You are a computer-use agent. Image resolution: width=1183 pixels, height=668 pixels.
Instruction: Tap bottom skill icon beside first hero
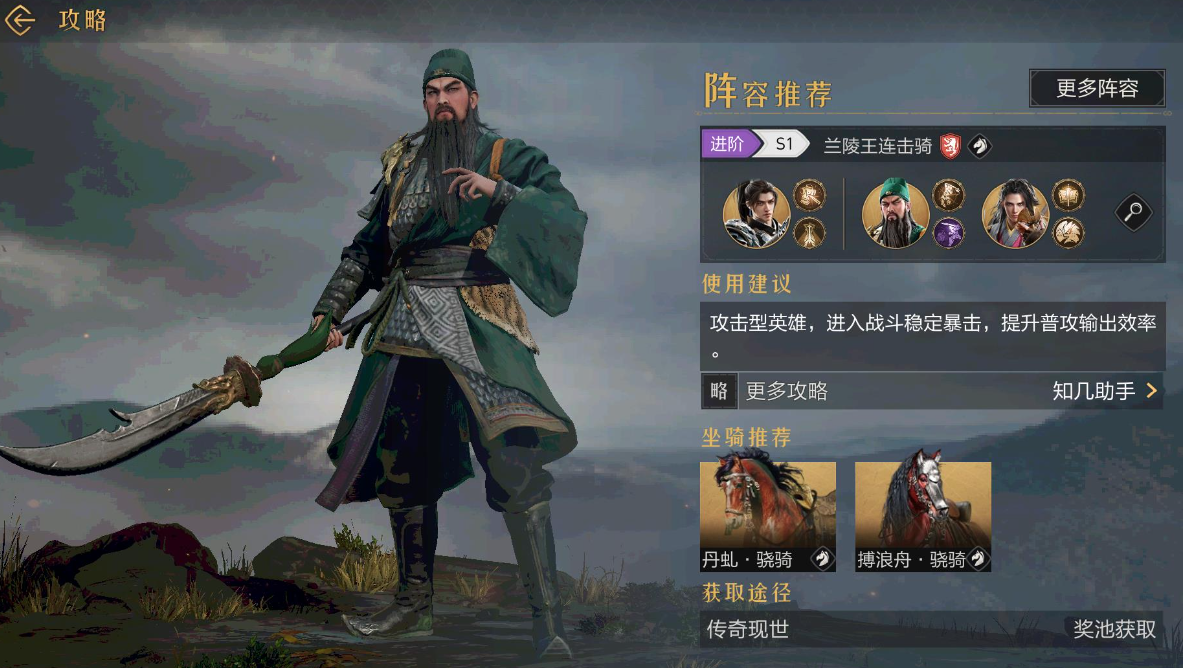pyautogui.click(x=810, y=232)
